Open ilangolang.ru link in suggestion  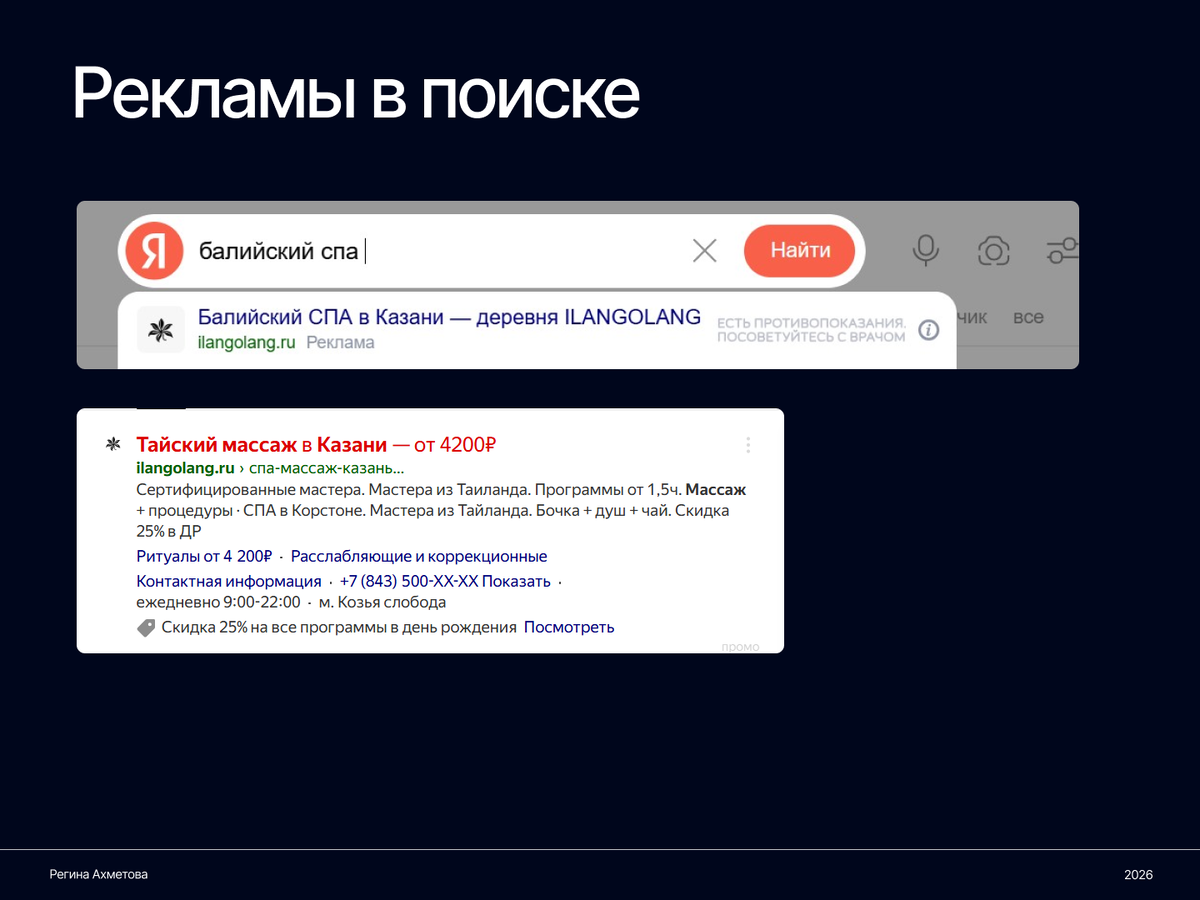(x=247, y=342)
